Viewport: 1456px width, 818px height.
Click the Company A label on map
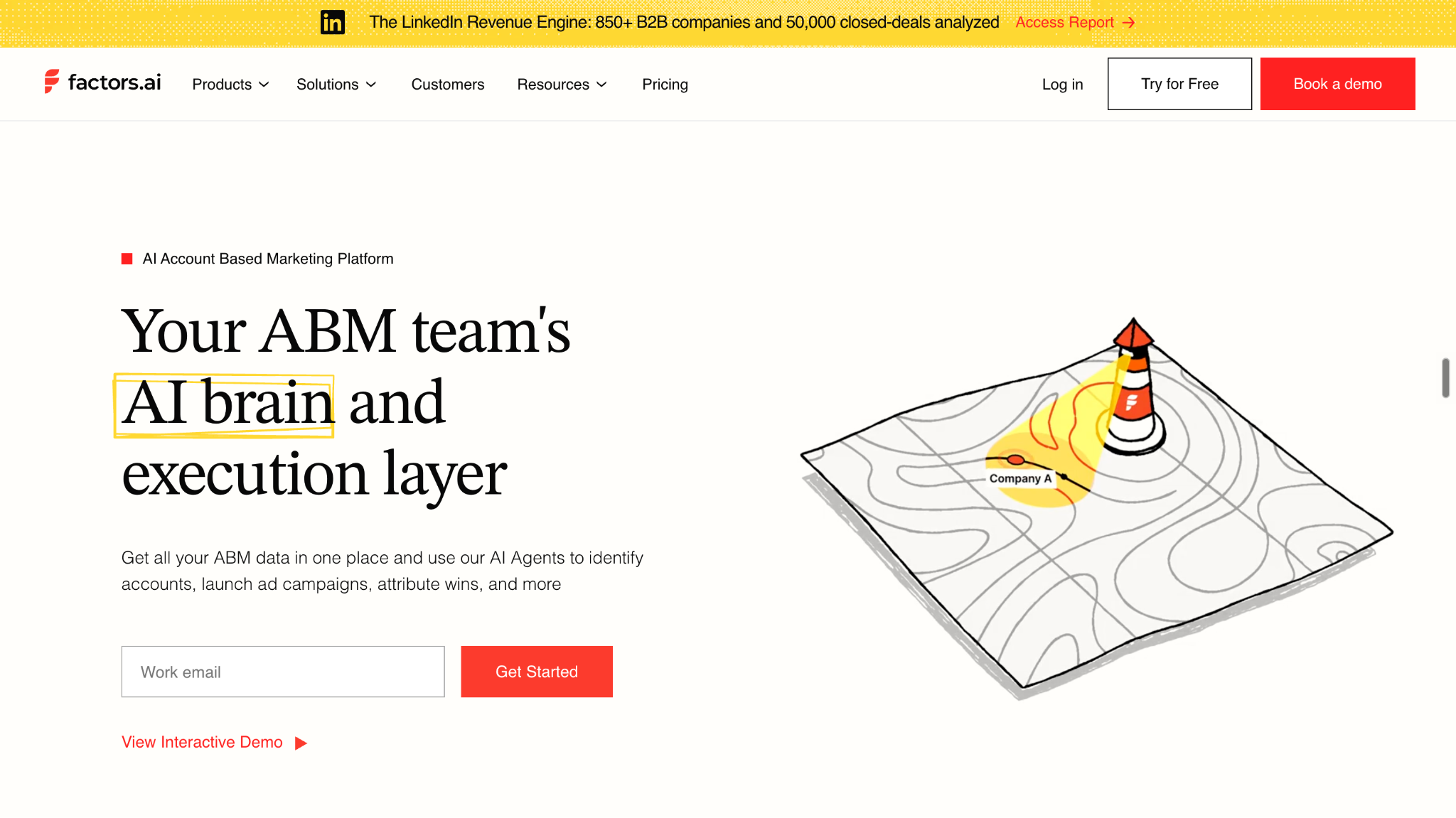(x=1020, y=478)
